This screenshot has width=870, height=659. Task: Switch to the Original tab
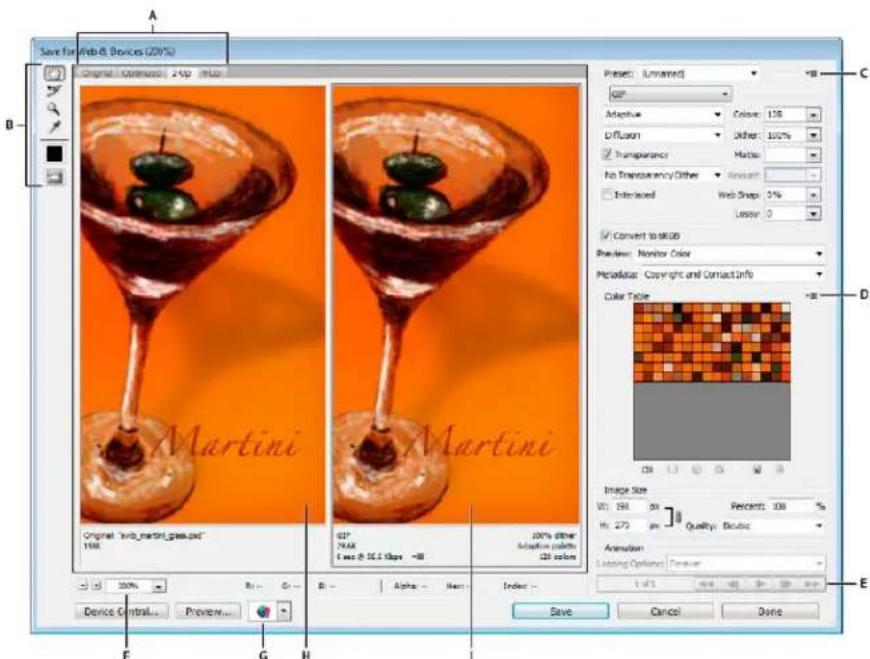[x=97, y=73]
